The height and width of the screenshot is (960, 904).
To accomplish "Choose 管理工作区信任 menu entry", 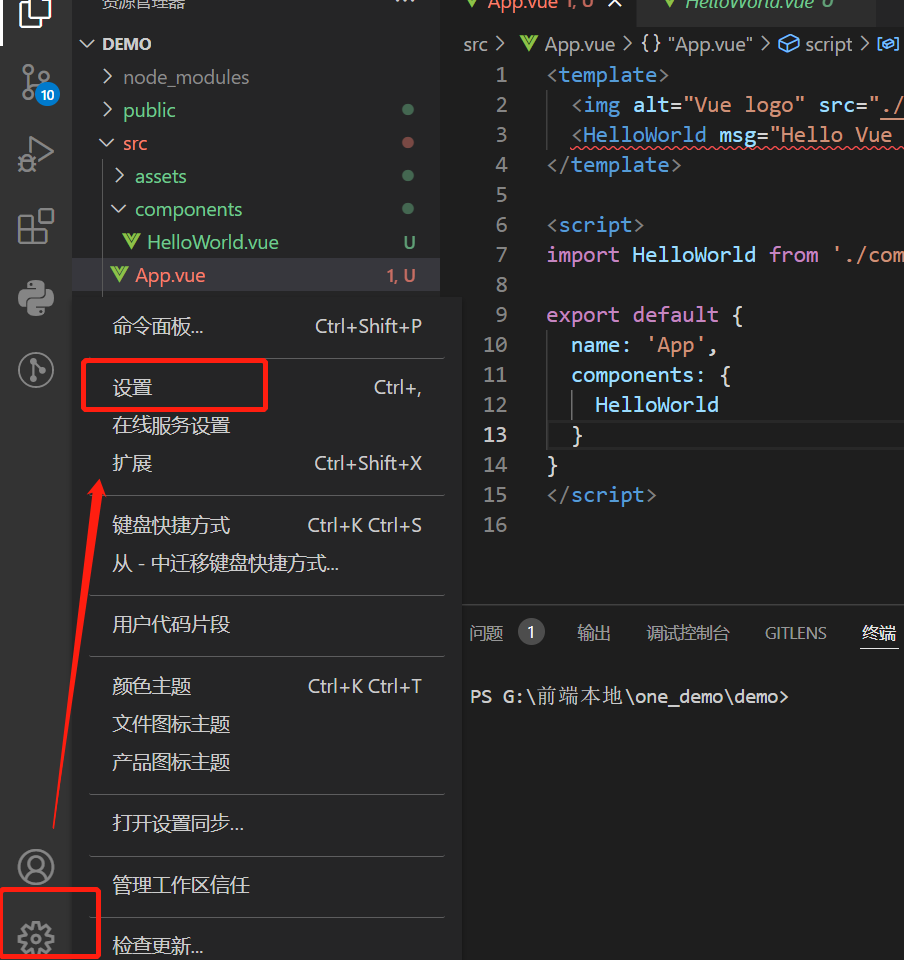I will click(x=267, y=885).
